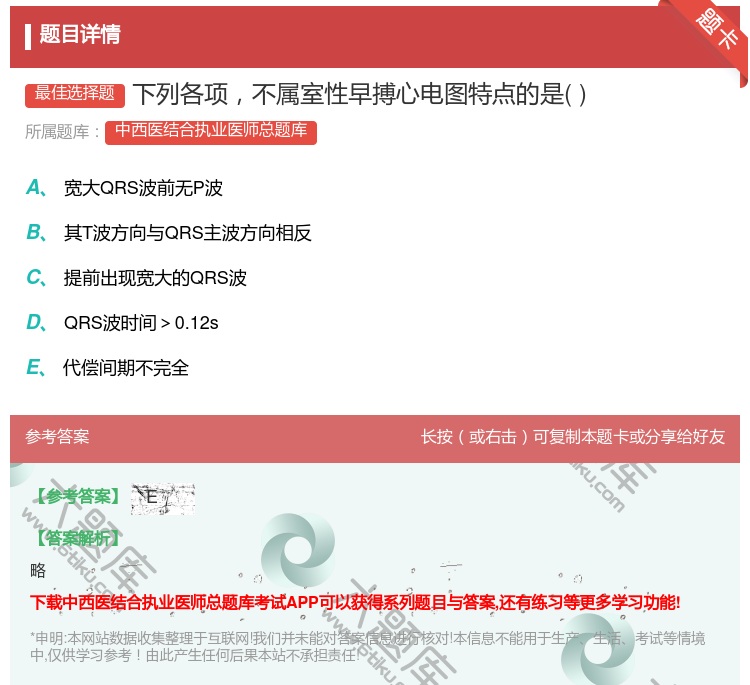Screen dimensions: 750x685
Task: Select option C 提前出现宽大的QRS波
Action: click(136, 278)
